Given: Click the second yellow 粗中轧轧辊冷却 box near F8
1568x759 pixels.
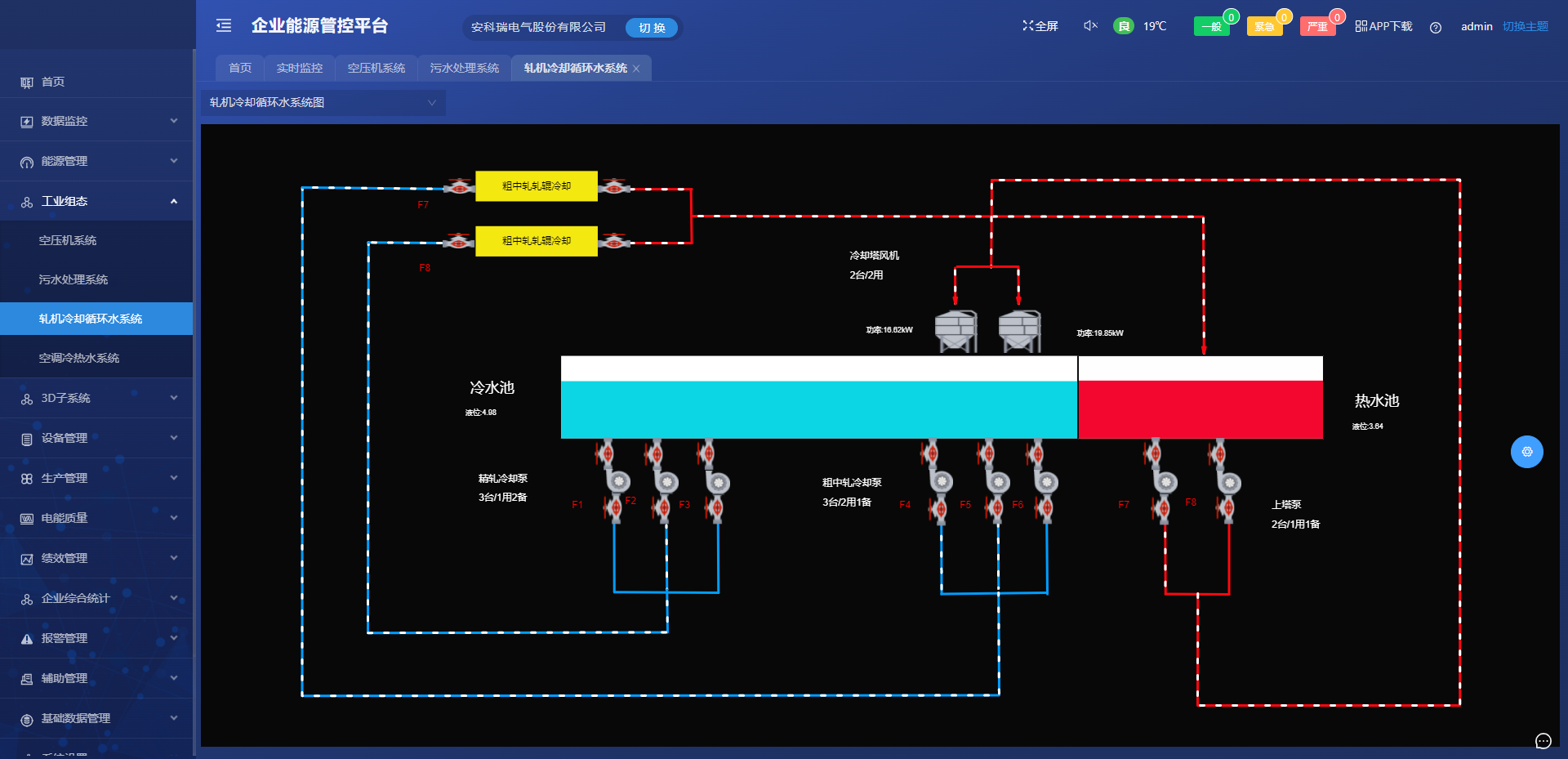Looking at the screenshot, I should (x=537, y=241).
